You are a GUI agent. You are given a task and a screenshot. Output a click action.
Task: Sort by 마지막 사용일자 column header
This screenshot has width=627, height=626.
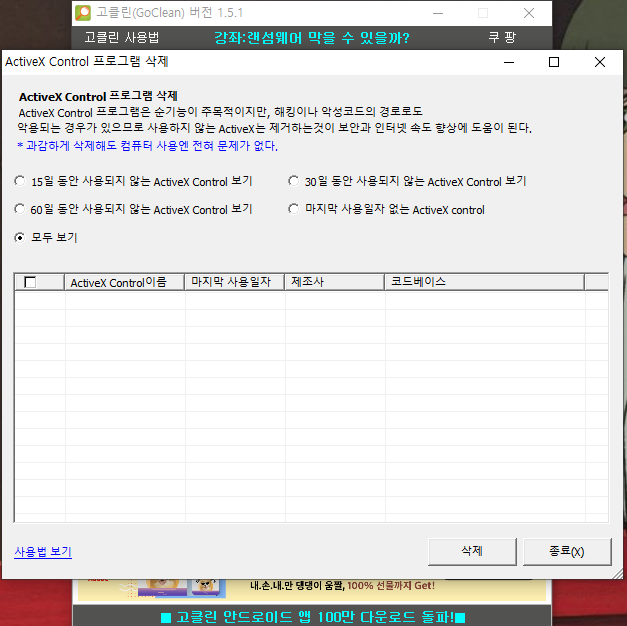pyautogui.click(x=234, y=282)
